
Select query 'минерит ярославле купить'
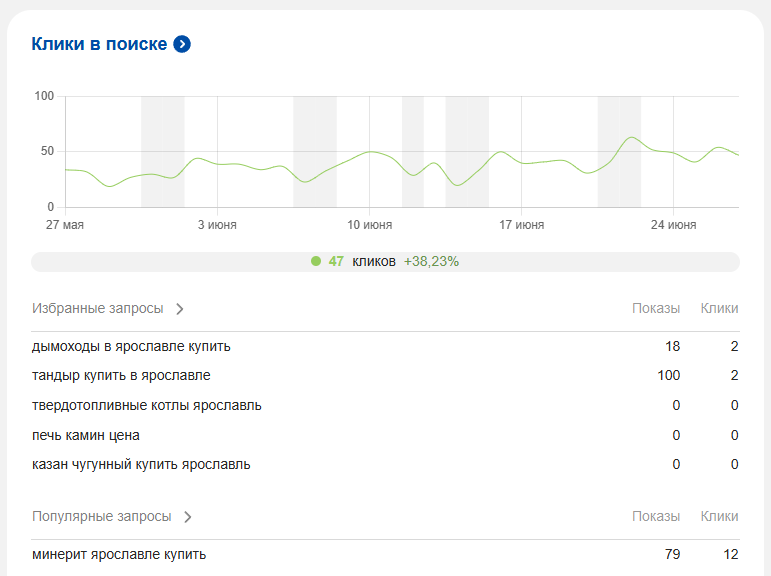[x=119, y=554]
